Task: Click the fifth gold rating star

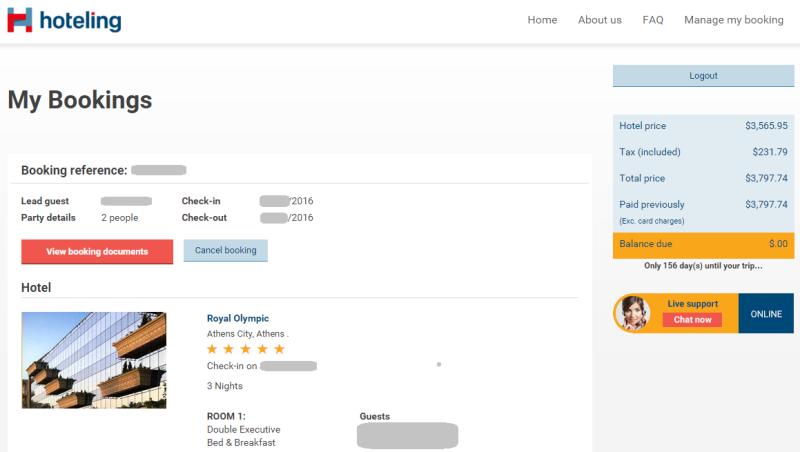Action: click(279, 349)
